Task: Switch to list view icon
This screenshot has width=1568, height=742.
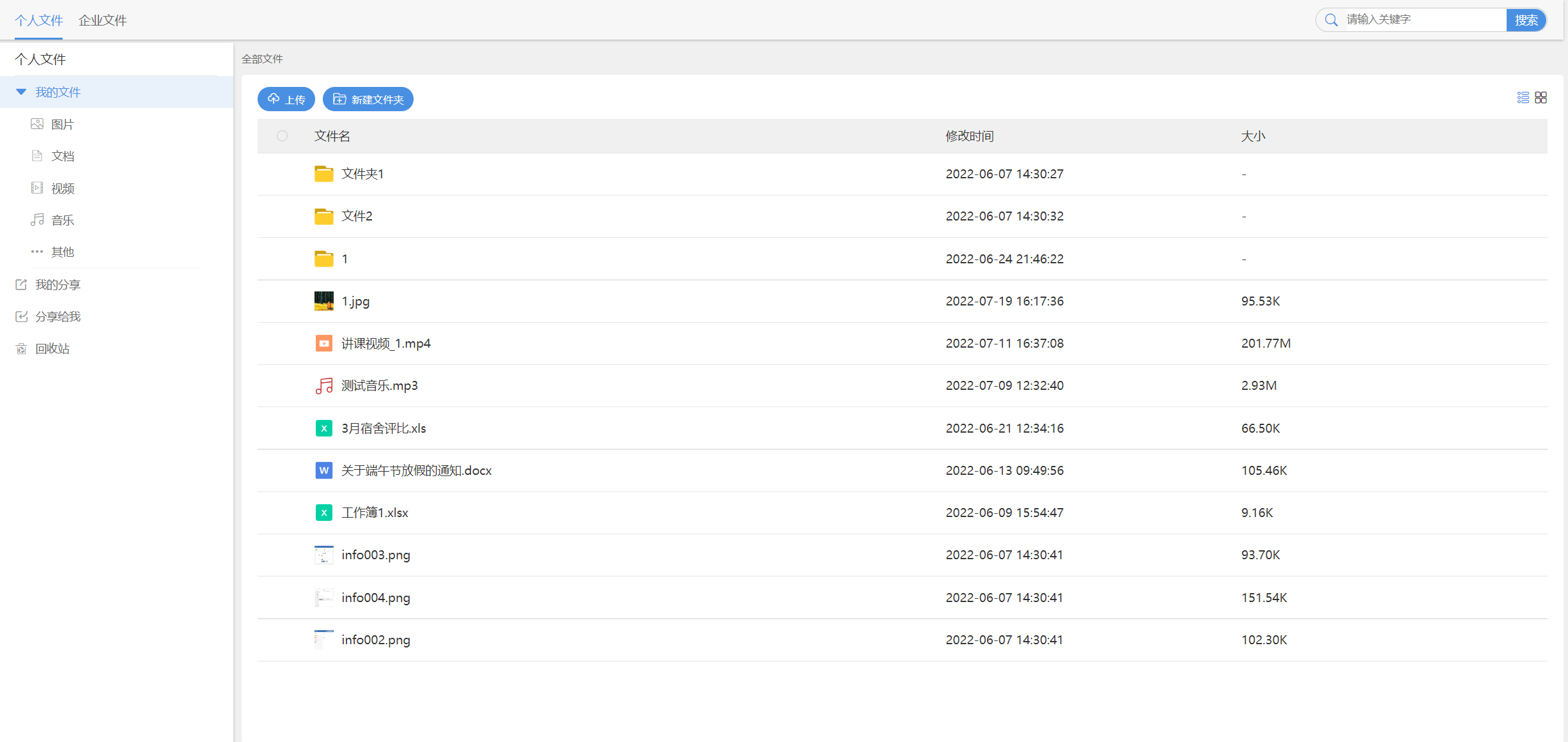Action: (x=1523, y=98)
